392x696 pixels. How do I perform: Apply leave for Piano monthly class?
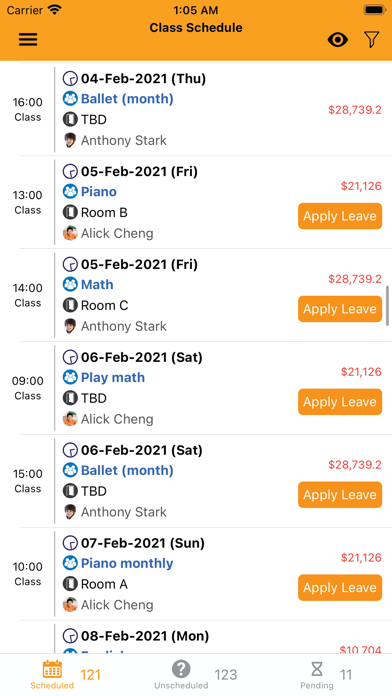tap(340, 588)
